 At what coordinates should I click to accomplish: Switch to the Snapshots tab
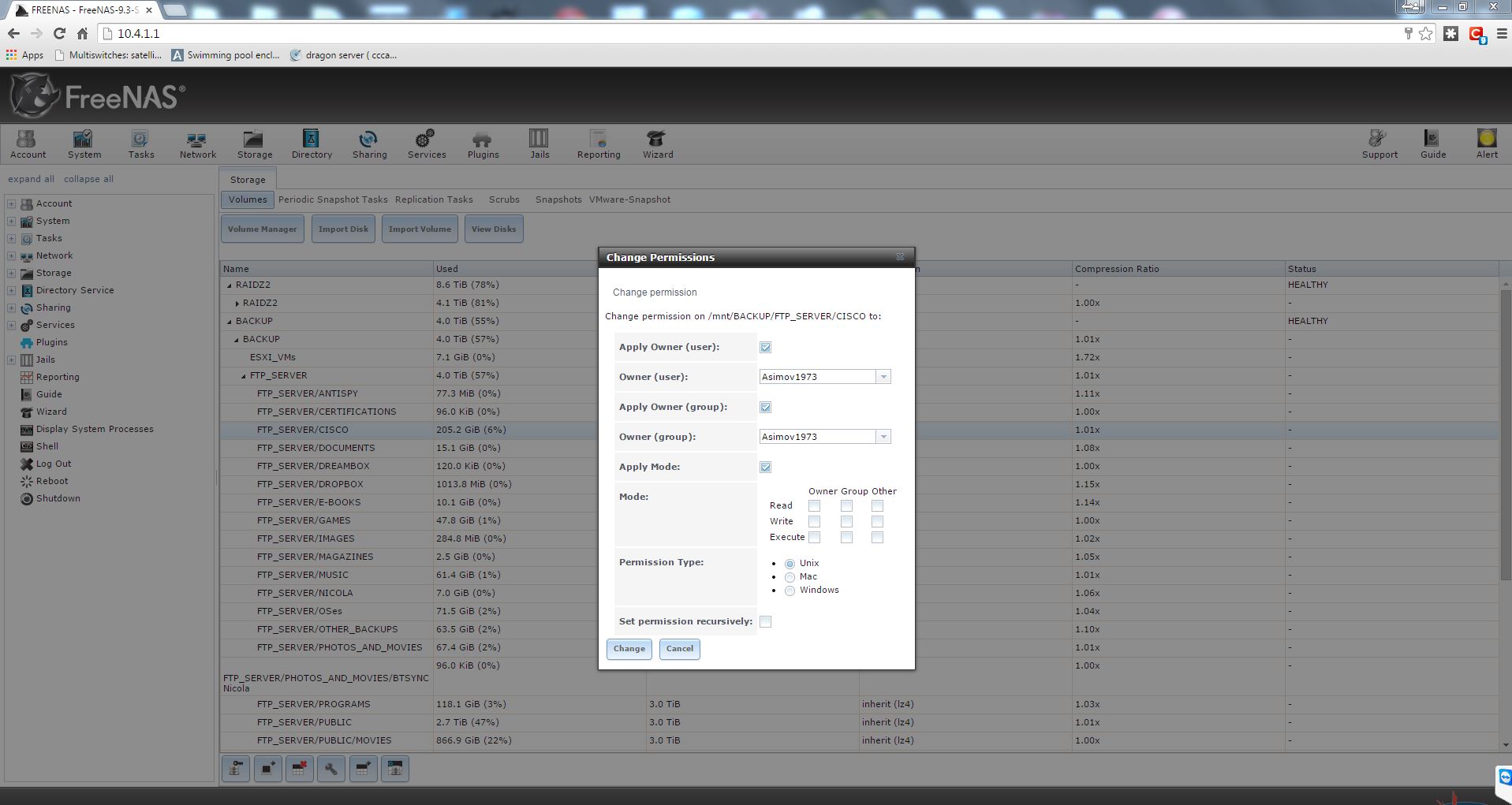[x=558, y=199]
